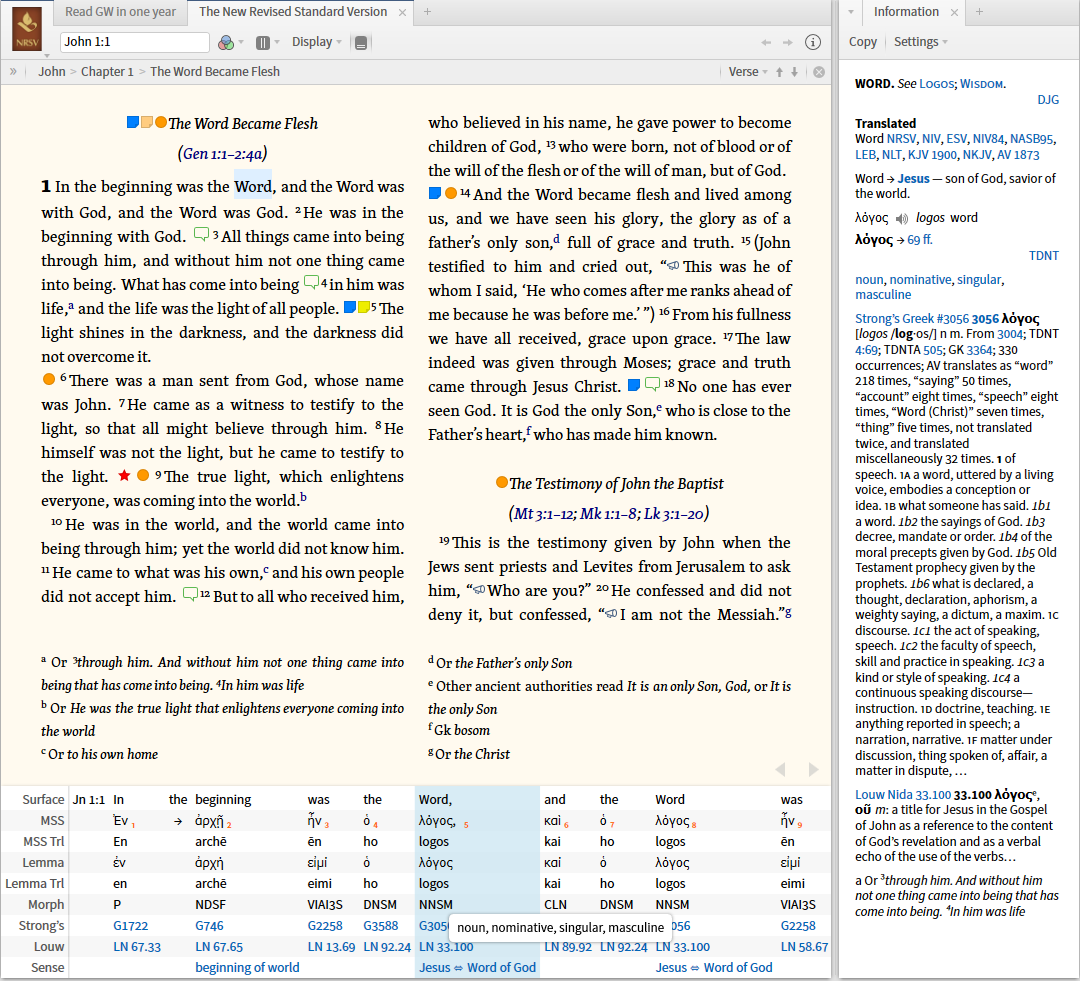This screenshot has height=981, width=1080.
Task: Click Strong's number G1722 in interlinear
Action: click(x=130, y=926)
